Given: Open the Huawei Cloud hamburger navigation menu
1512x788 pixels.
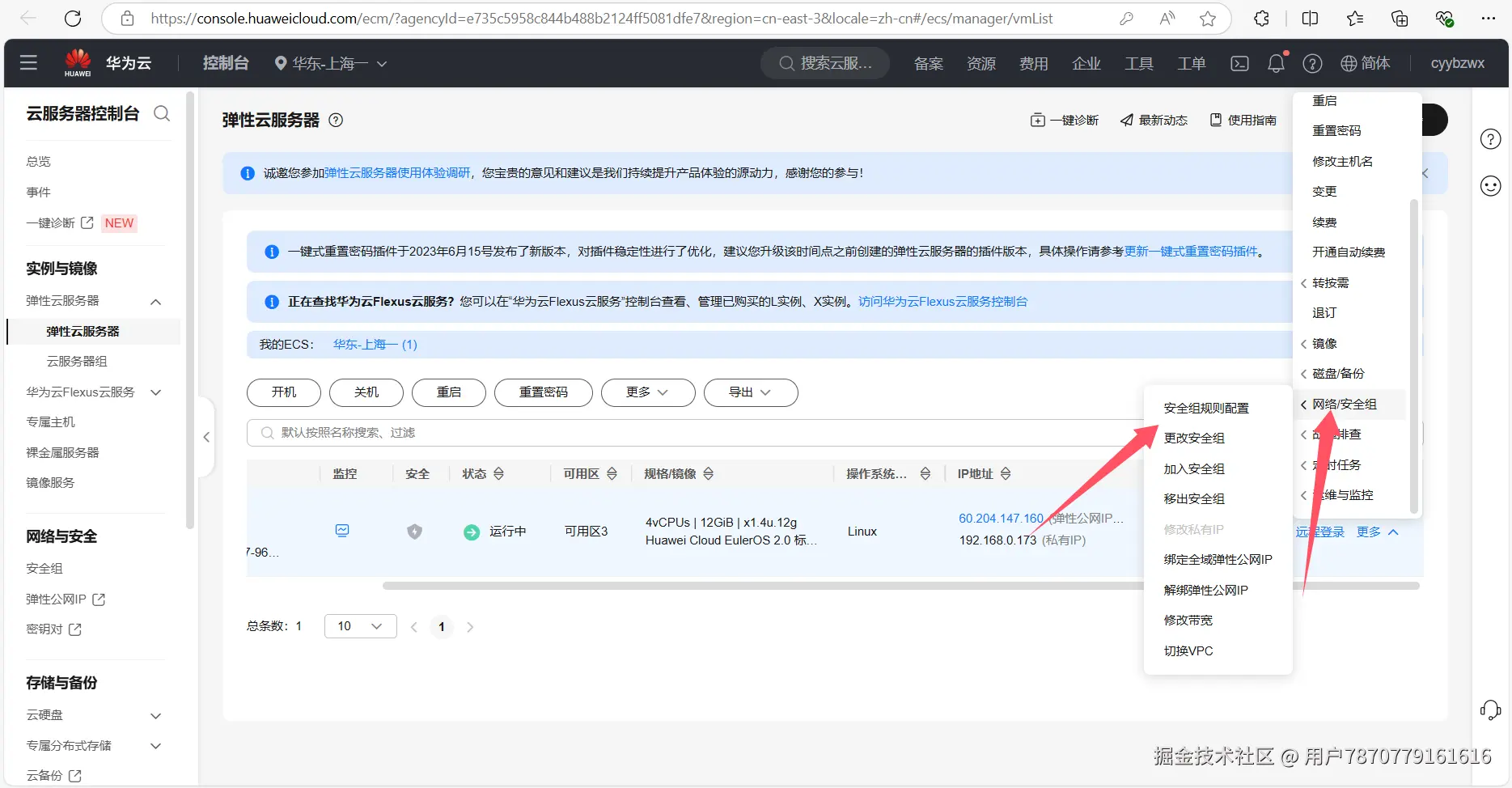Looking at the screenshot, I should click(x=28, y=63).
